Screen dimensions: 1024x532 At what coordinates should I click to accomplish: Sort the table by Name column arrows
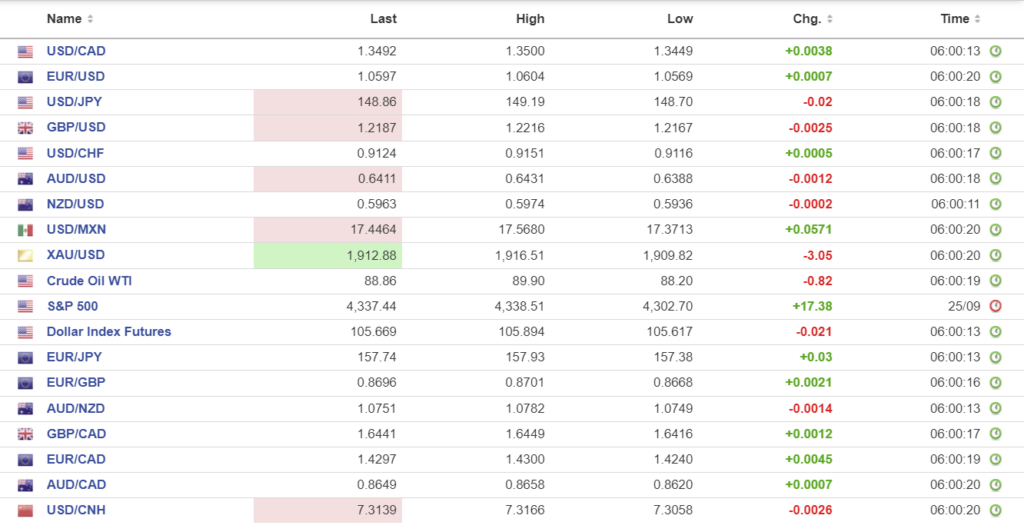click(x=91, y=19)
